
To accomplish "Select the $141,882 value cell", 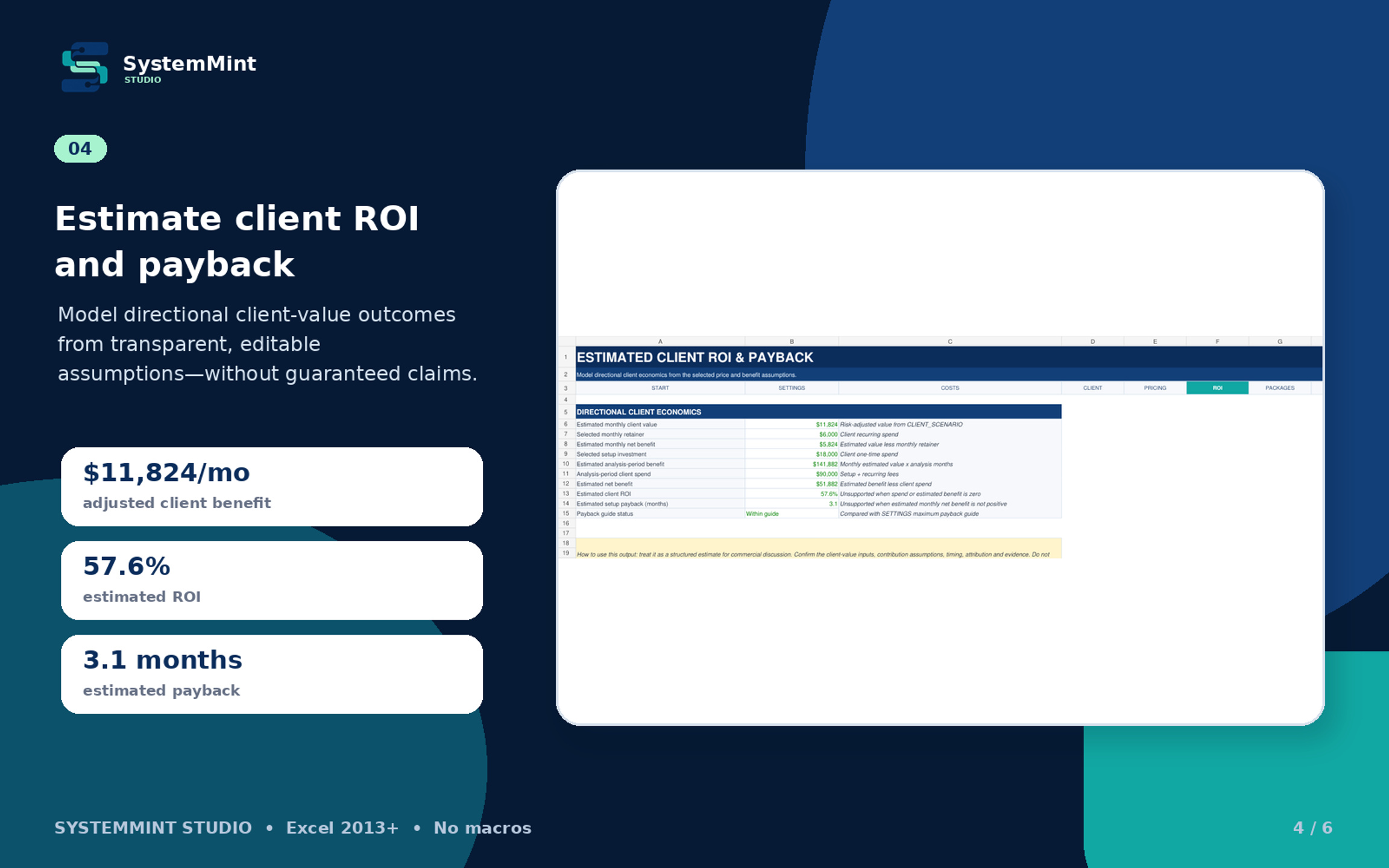I will (x=792, y=464).
